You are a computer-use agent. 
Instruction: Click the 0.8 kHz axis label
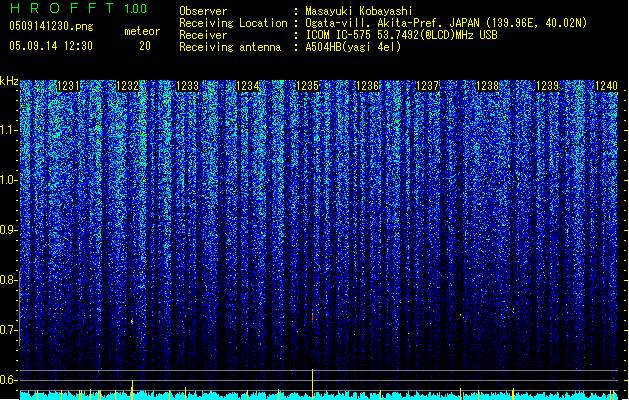(x=9, y=280)
